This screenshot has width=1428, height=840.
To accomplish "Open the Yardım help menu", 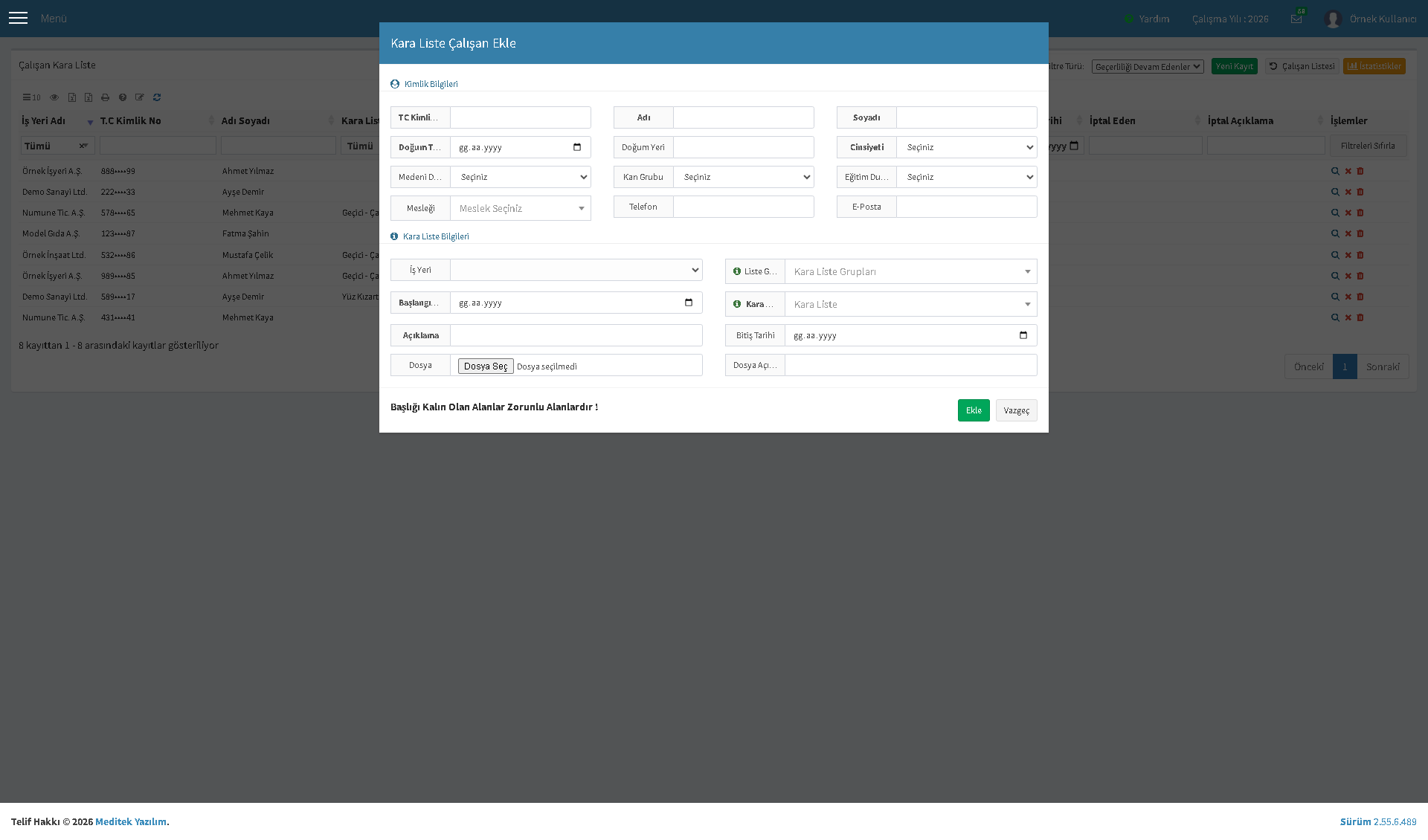I will [1147, 19].
